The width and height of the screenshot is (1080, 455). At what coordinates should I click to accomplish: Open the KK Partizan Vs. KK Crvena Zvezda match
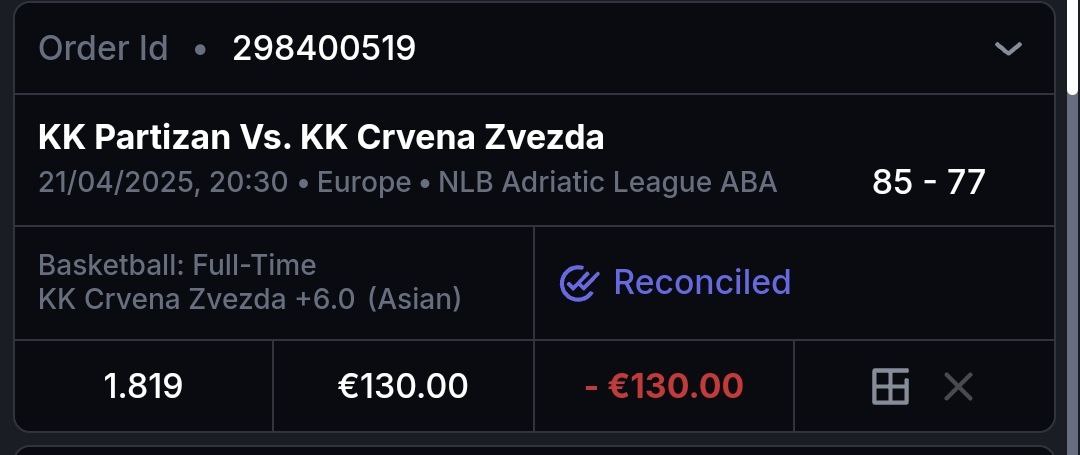pos(321,137)
